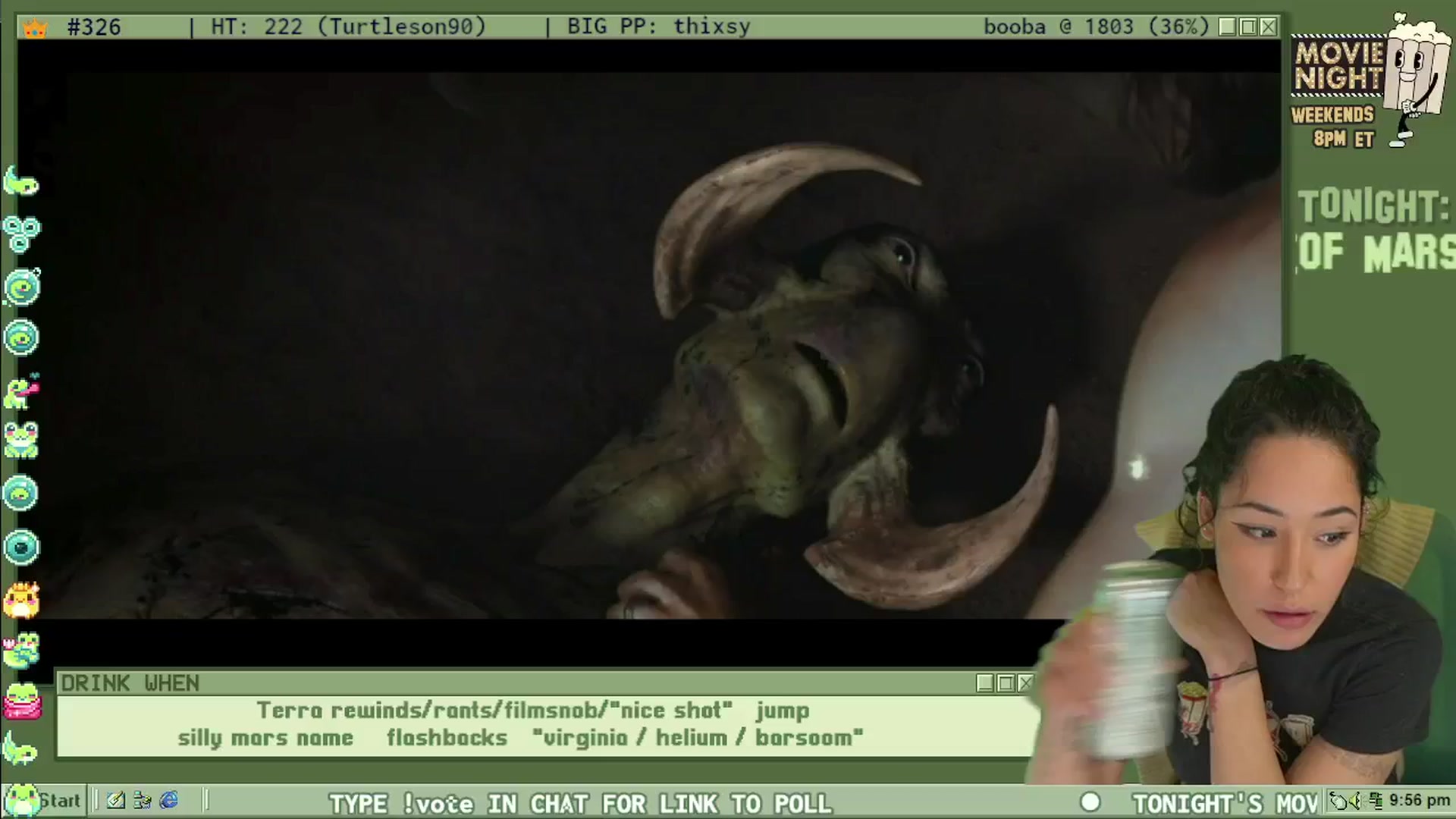Click the HT: 222 (Turtleson90) text
This screenshot has width=1456, height=819.
(x=348, y=27)
